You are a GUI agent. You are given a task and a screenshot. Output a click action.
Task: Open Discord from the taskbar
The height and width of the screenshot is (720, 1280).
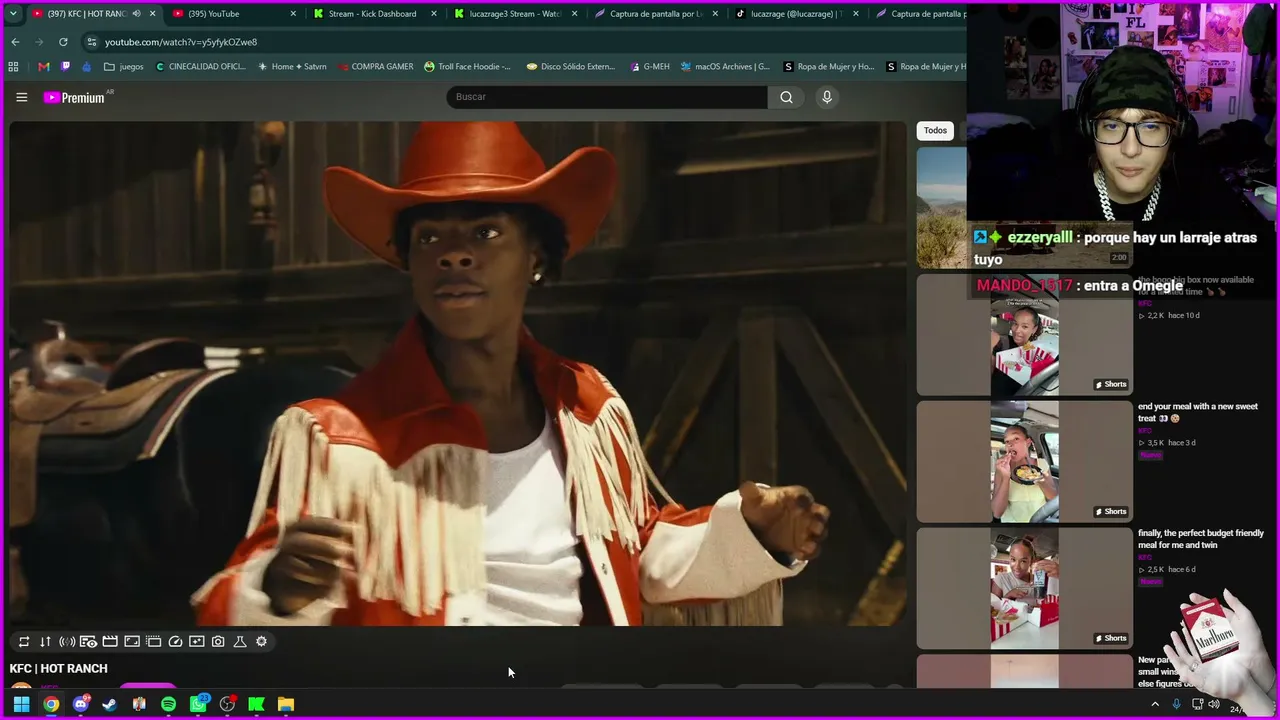click(81, 704)
